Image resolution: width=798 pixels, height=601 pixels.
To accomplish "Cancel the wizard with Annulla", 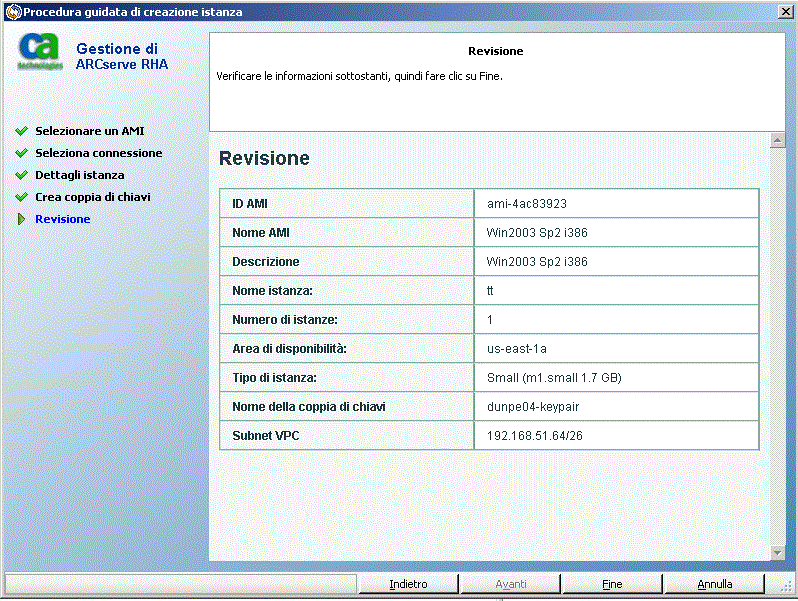I will point(714,584).
